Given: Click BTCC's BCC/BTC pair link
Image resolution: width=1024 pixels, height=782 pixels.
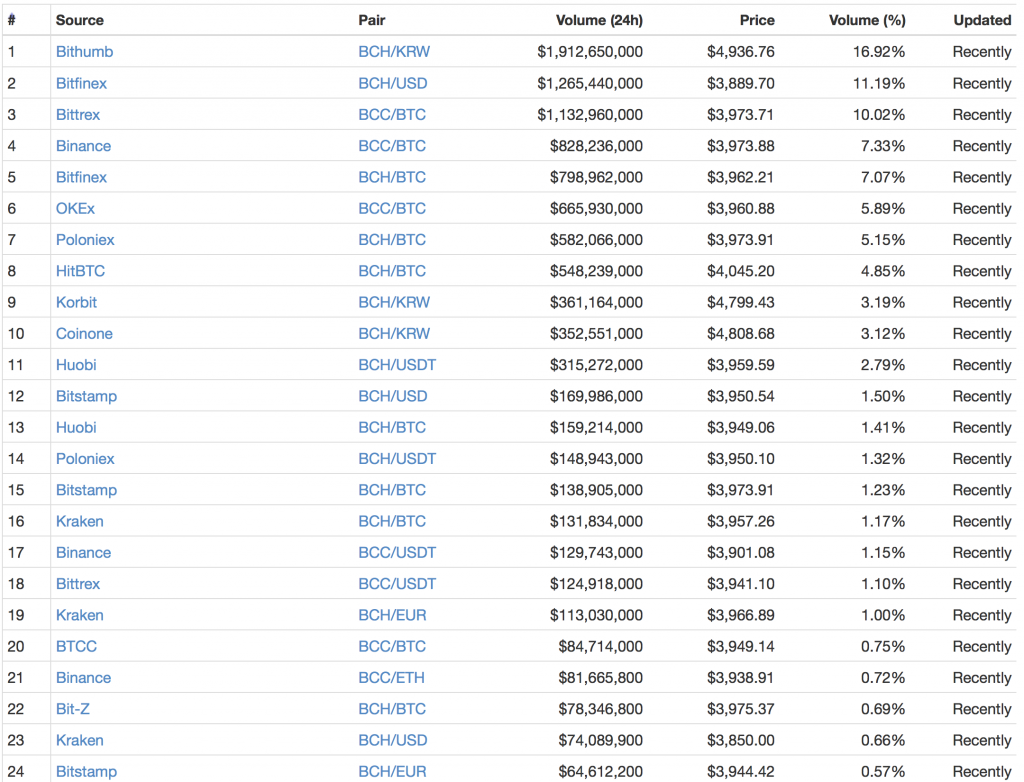Looking at the screenshot, I should tap(392, 647).
